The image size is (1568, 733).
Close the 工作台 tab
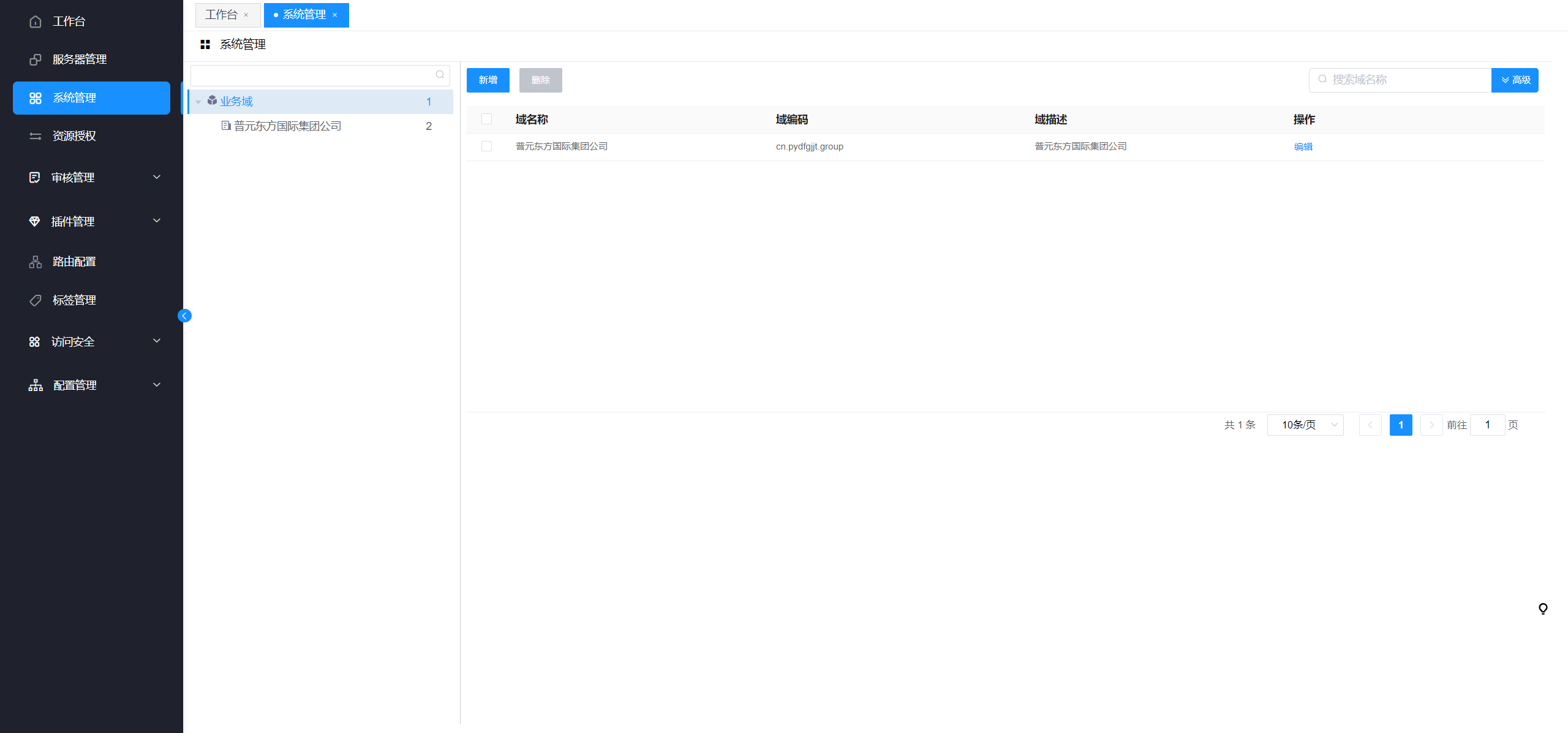246,15
